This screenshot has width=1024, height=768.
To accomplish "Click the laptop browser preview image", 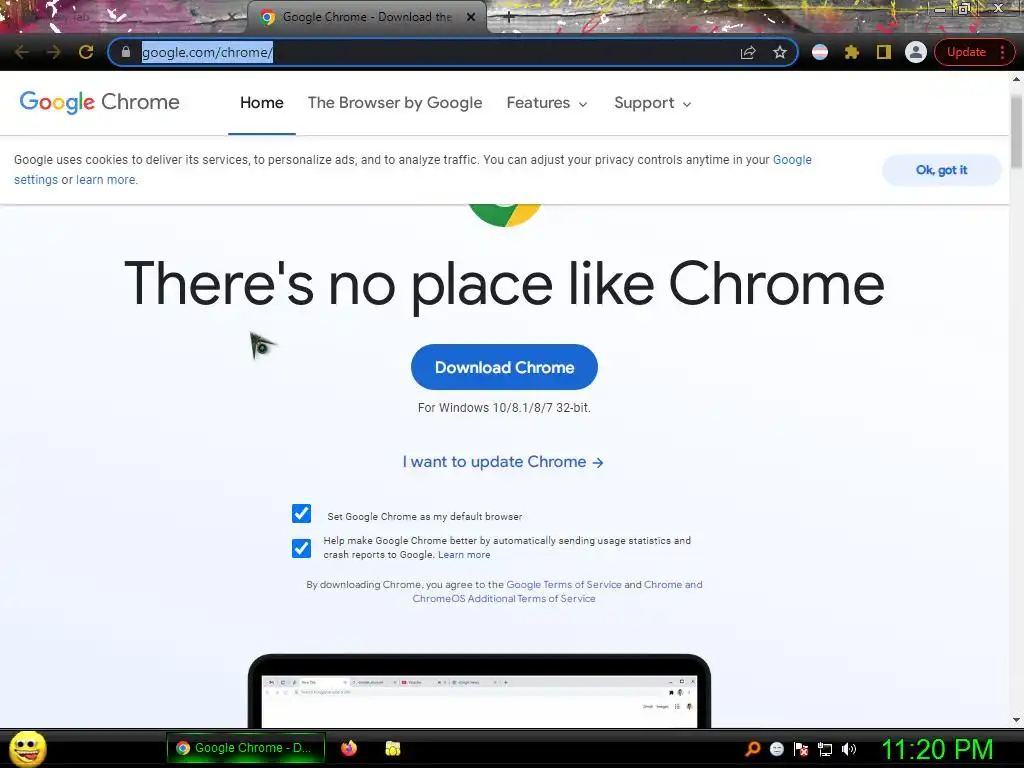I will (x=479, y=691).
